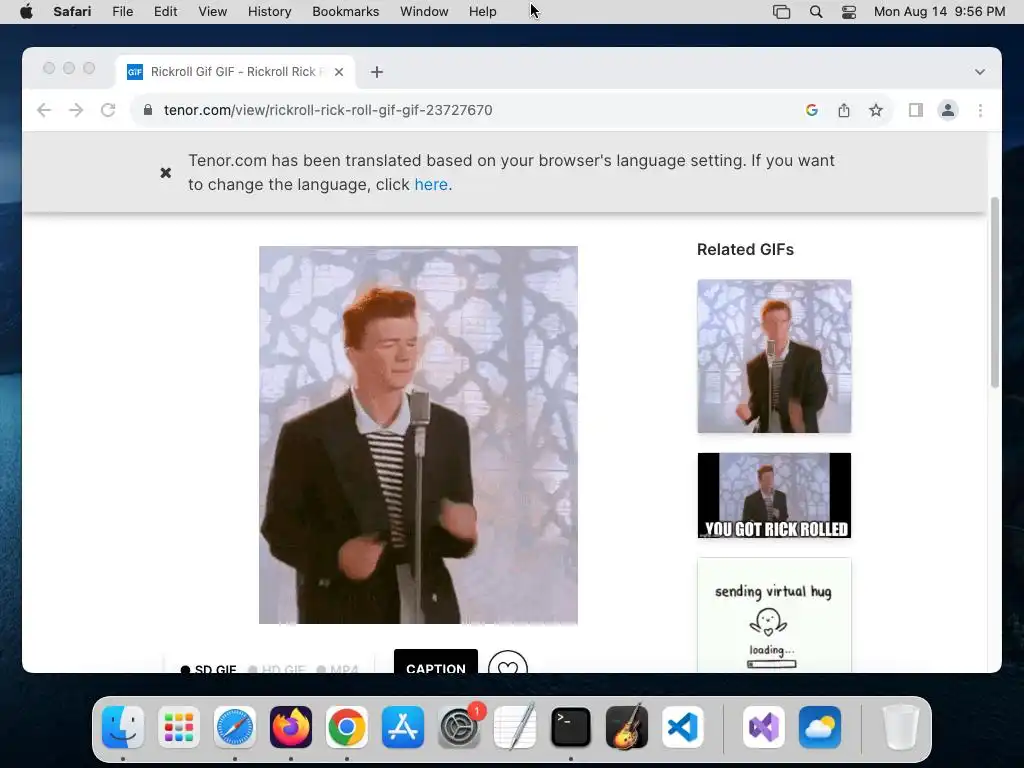Follow the 'here' language link

pos(431,185)
